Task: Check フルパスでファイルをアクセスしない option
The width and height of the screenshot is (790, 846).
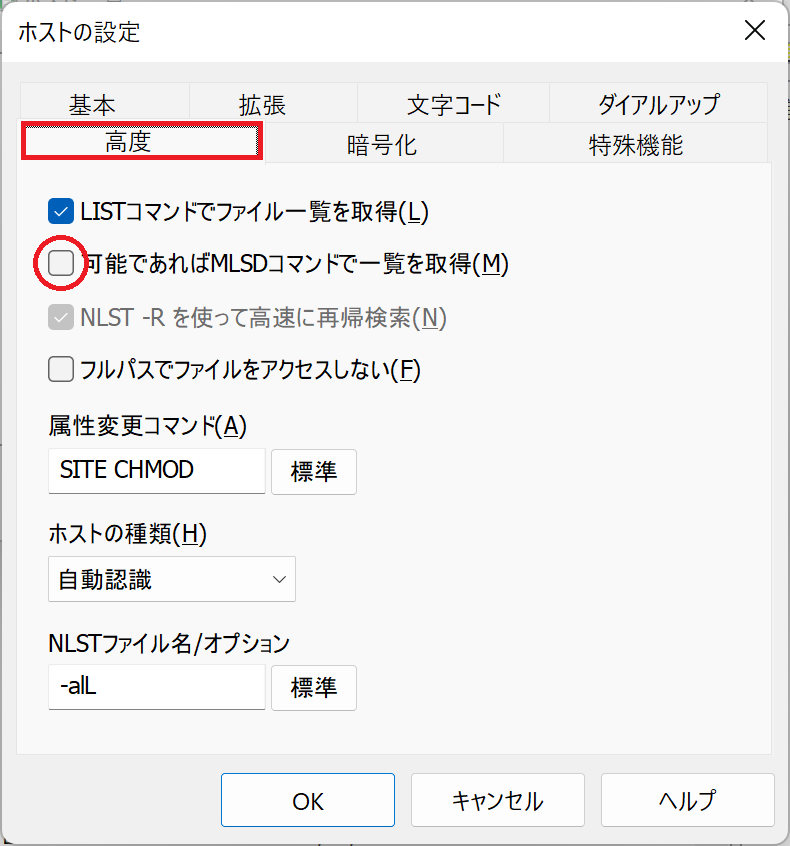Action: point(61,370)
